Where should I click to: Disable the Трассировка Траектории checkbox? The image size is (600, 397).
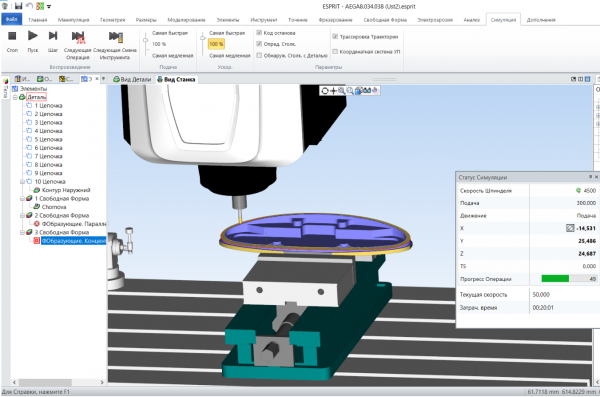pos(335,37)
